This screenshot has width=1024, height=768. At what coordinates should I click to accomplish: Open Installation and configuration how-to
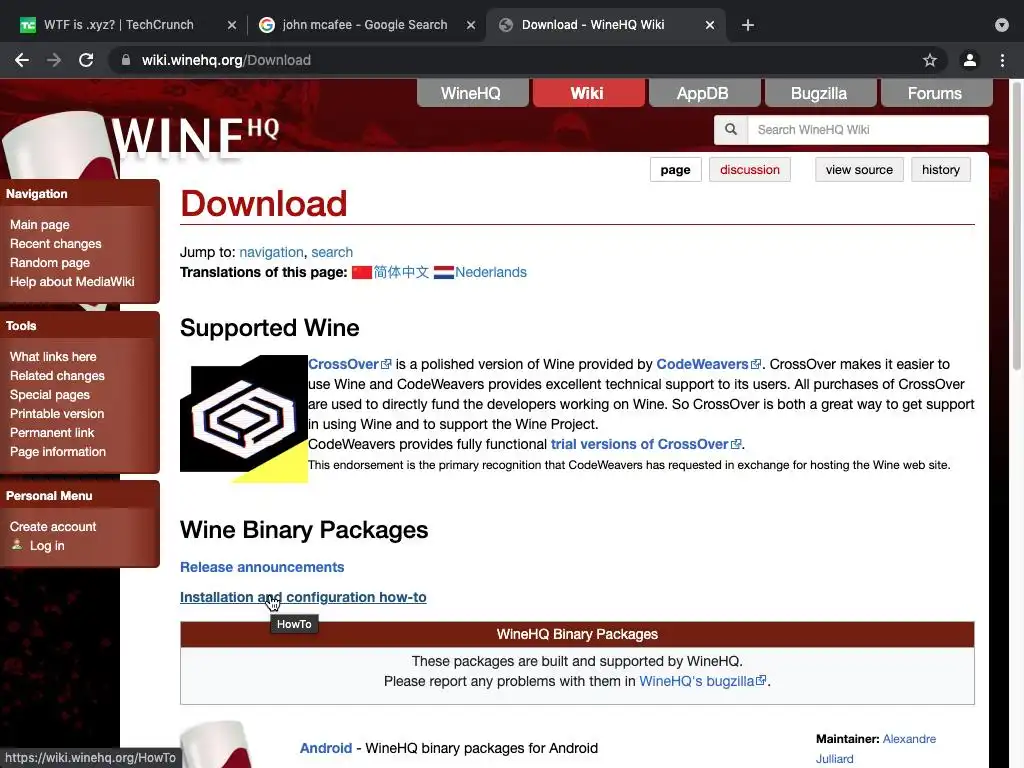coord(303,597)
